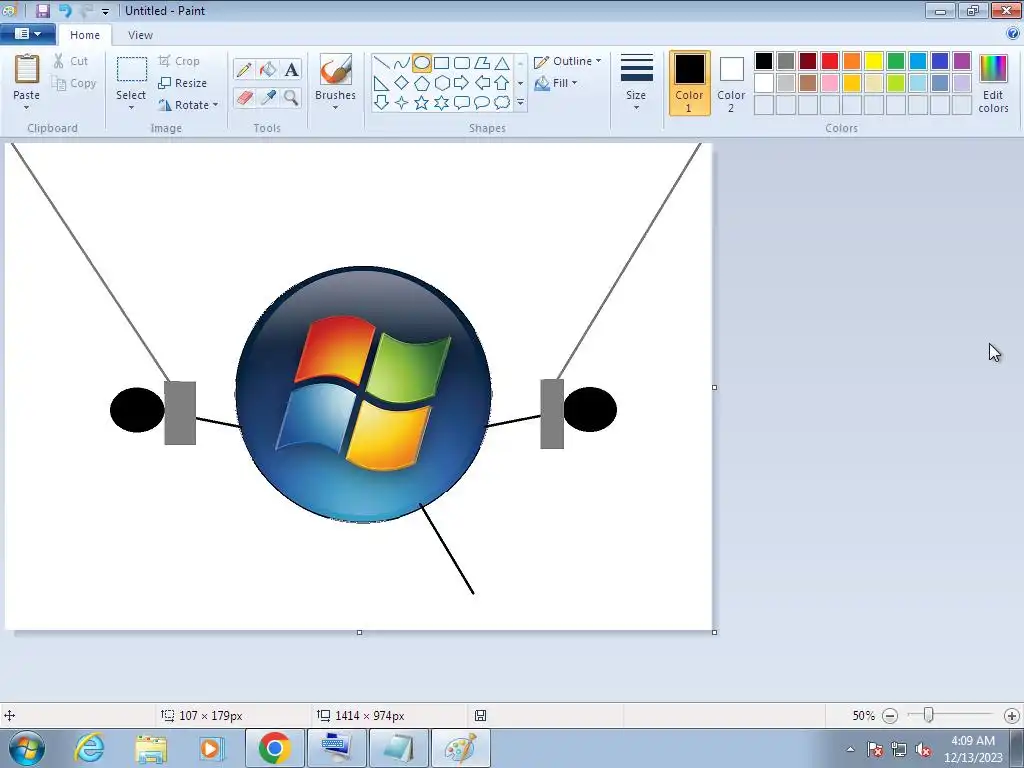This screenshot has width=1024, height=768.
Task: Click the Resize button
Action: coord(183,83)
